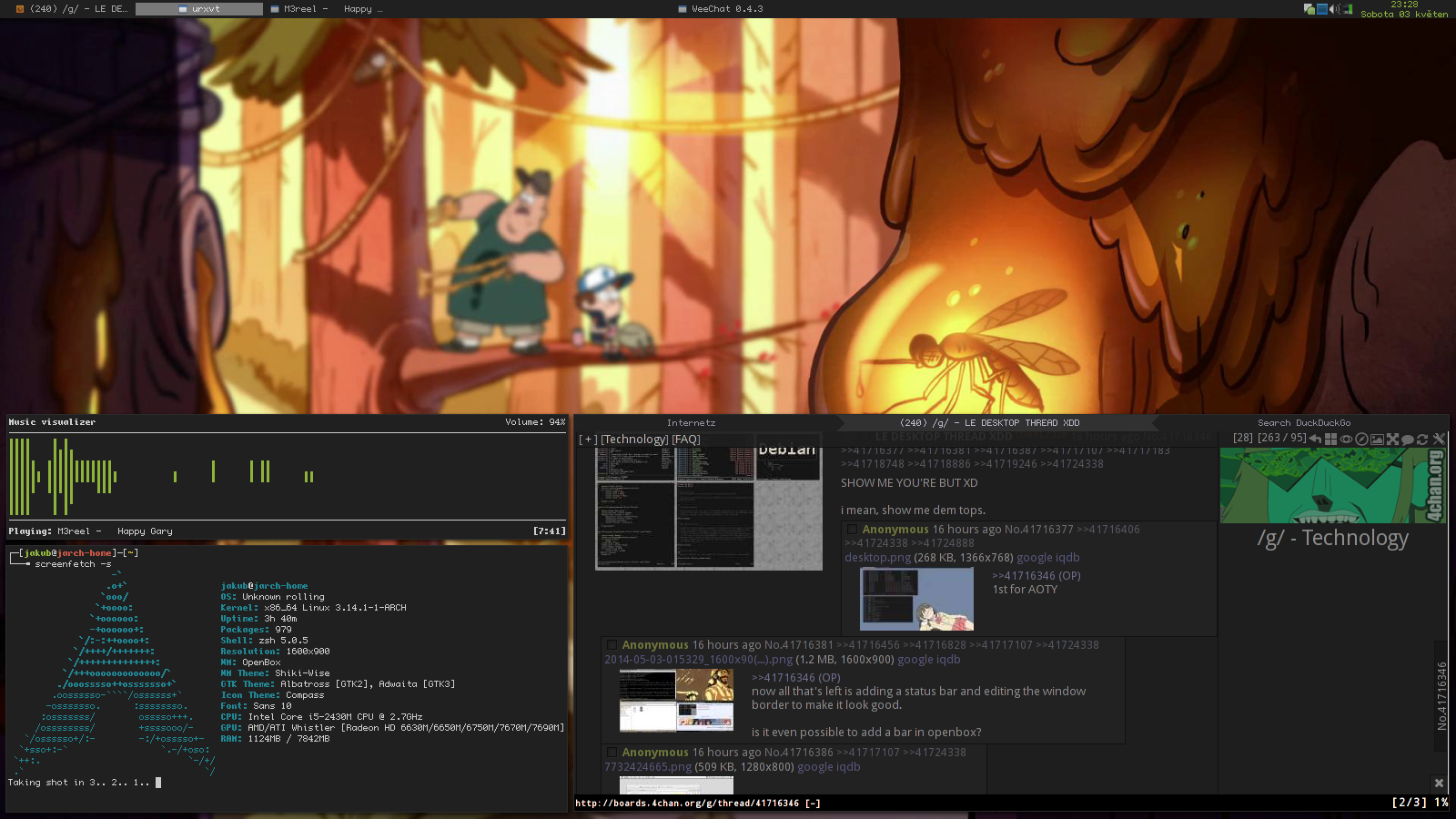Open the desktop.png file link
This screenshot has height=819, width=1456.
877,558
